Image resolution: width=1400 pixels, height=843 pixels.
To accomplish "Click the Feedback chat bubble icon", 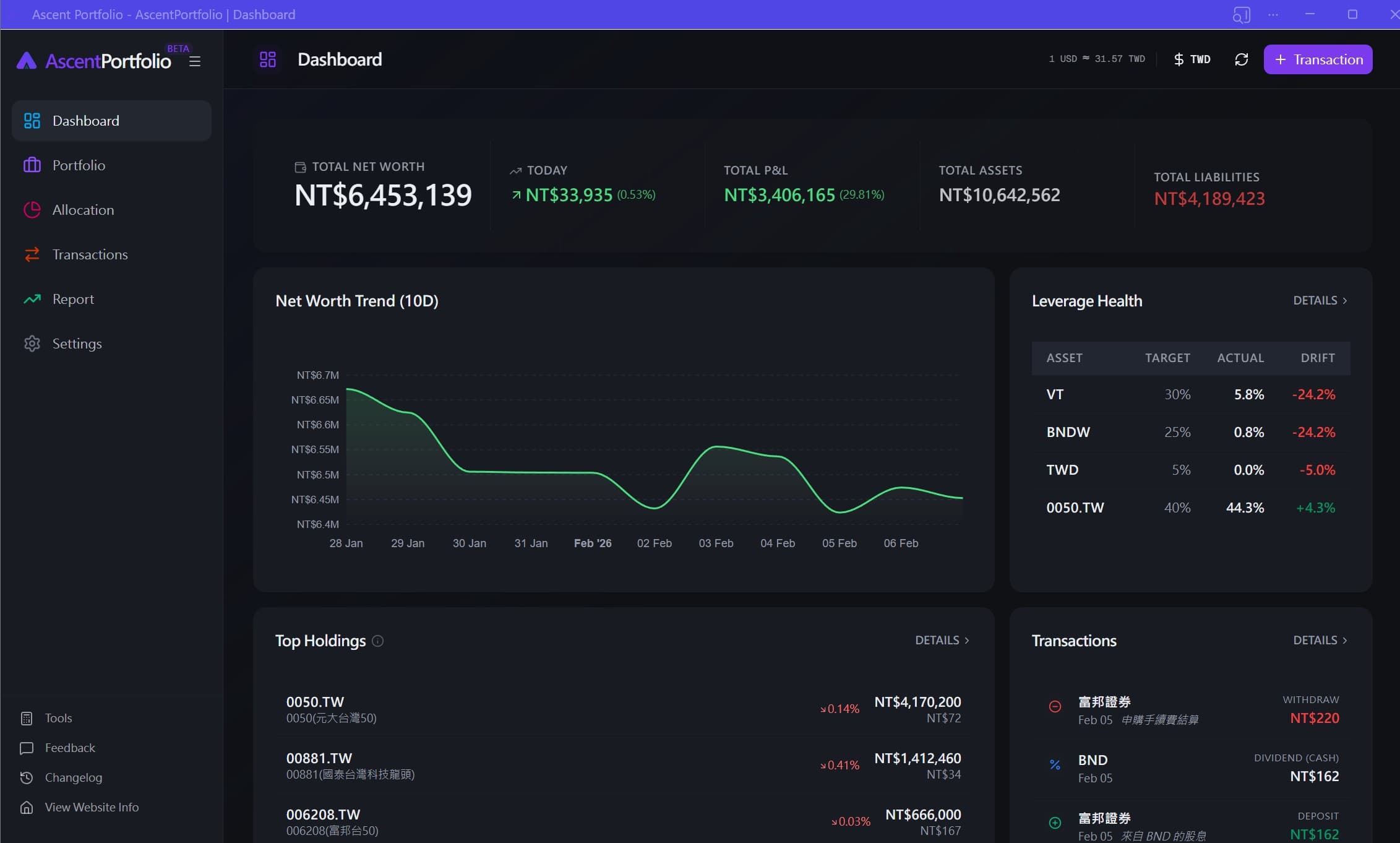I will pos(27,748).
